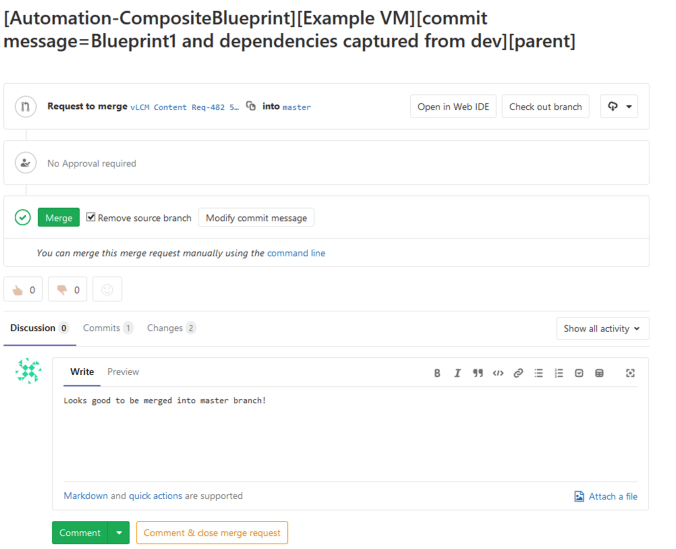Insert a bulleted list in comment

coord(539,373)
